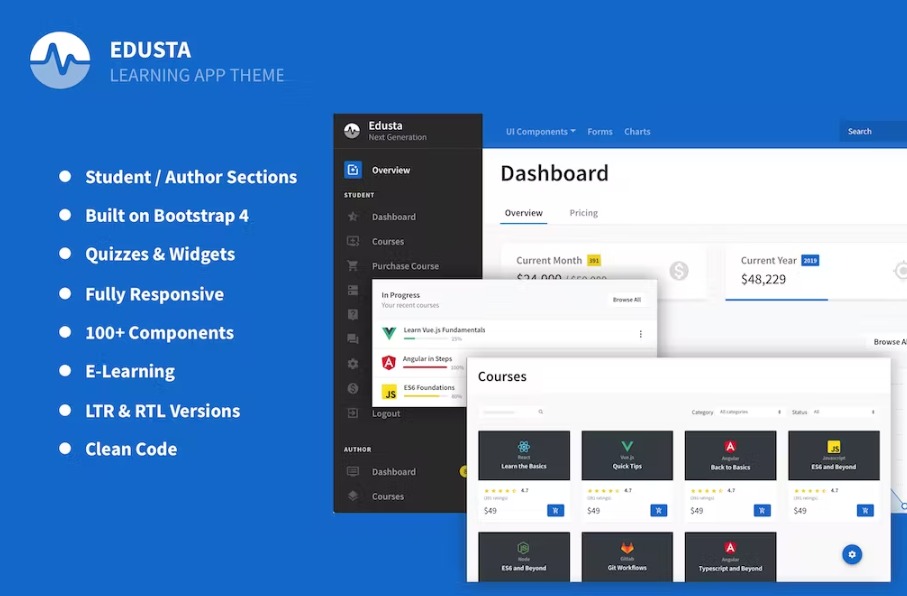Open the Category filter dropdown

[x=750, y=412]
